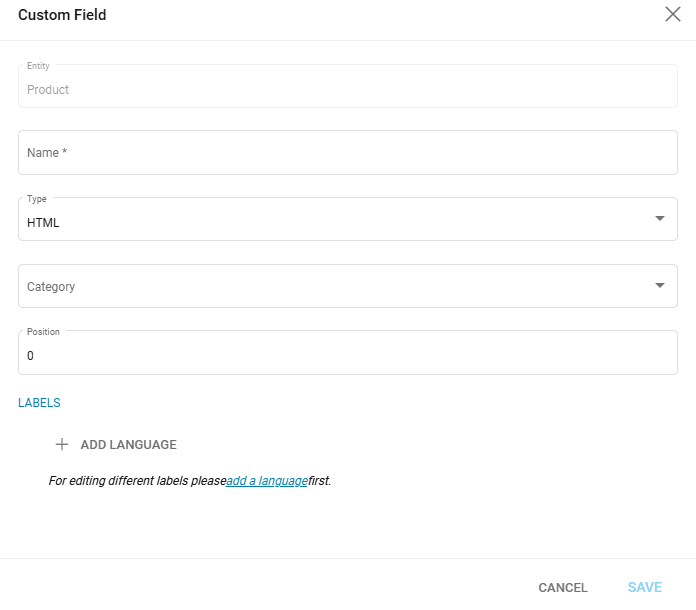Click the small Position field label
Screen dimensions: 696x610
[x=43, y=332]
